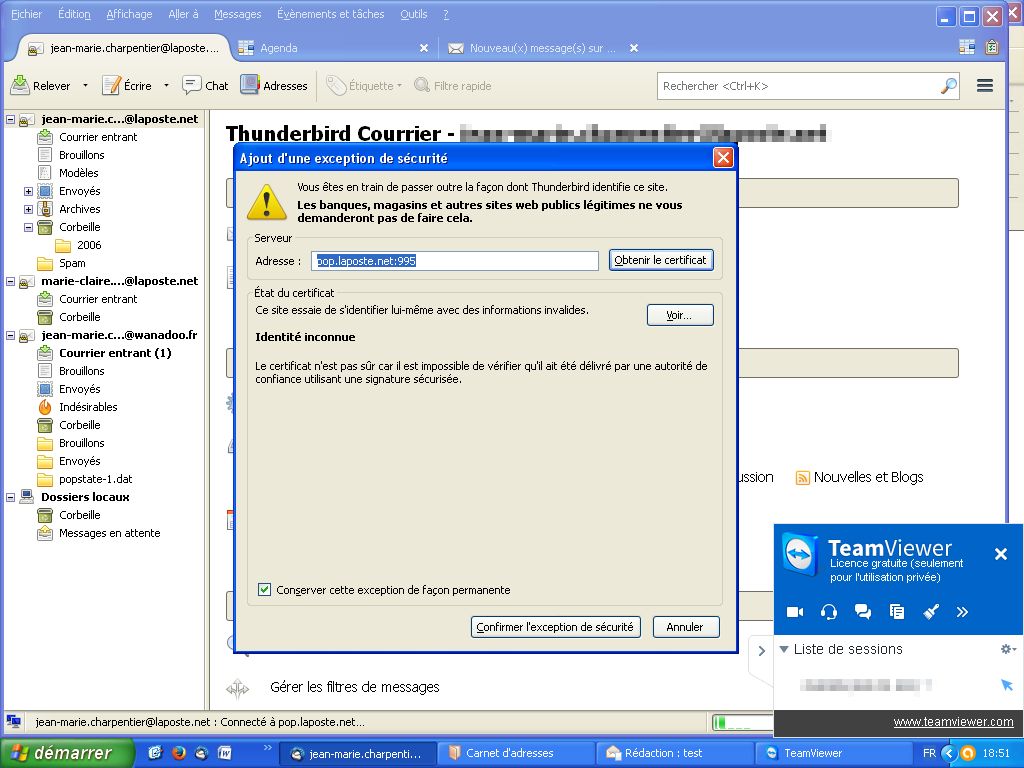Open the Thunderbird hamburger menu
Image resolution: width=1024 pixels, height=768 pixels.
click(985, 86)
